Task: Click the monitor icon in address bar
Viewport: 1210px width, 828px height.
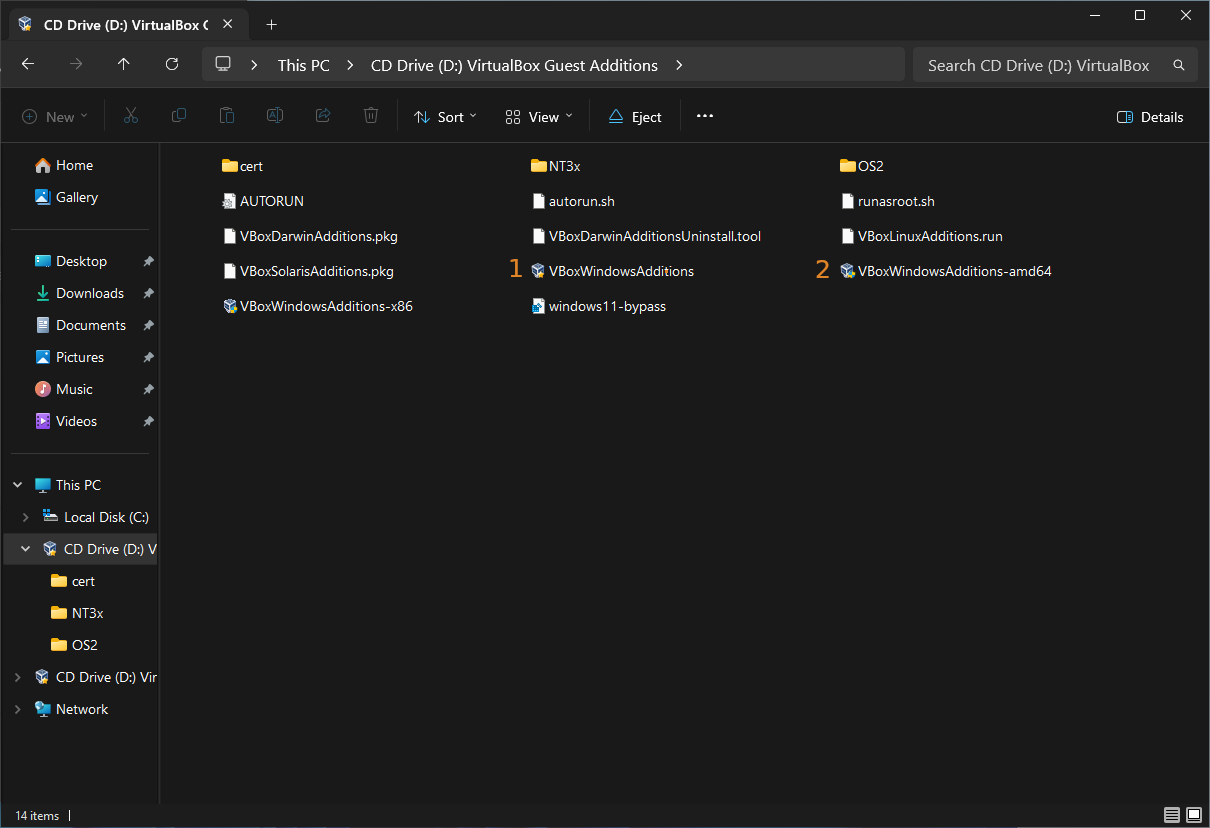Action: pyautogui.click(x=223, y=64)
